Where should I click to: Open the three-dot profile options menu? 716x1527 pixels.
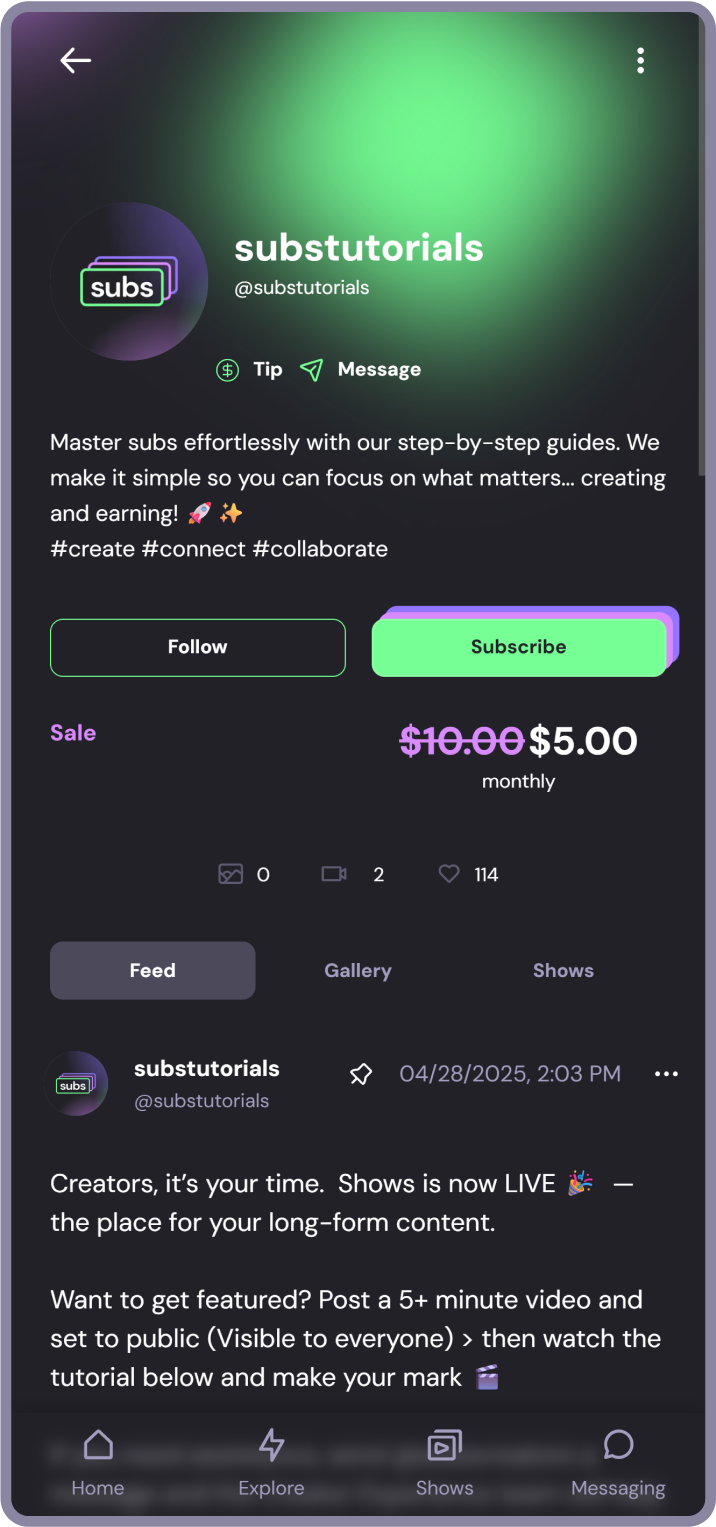tap(640, 61)
